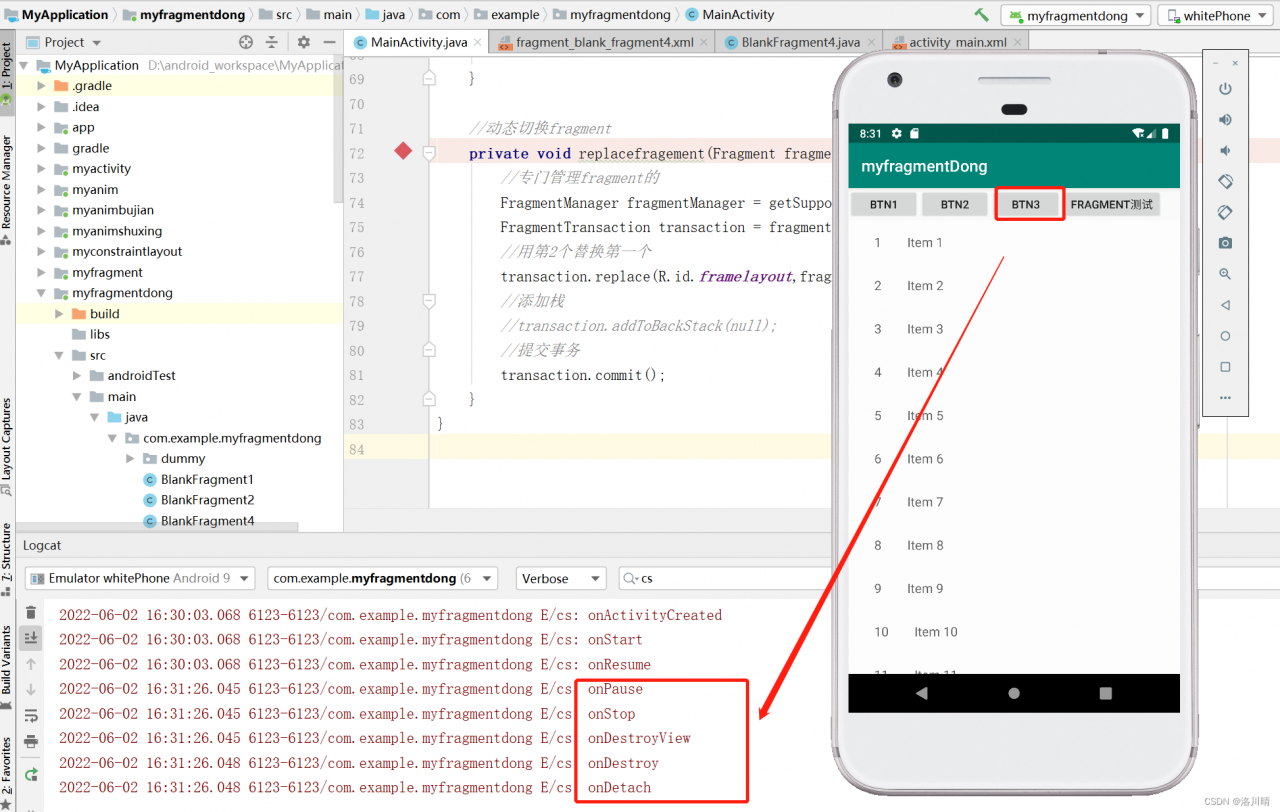Screen dimensions: 1280x812
Task: Switch to the MainActivity.java tab
Action: pyautogui.click(x=418, y=42)
